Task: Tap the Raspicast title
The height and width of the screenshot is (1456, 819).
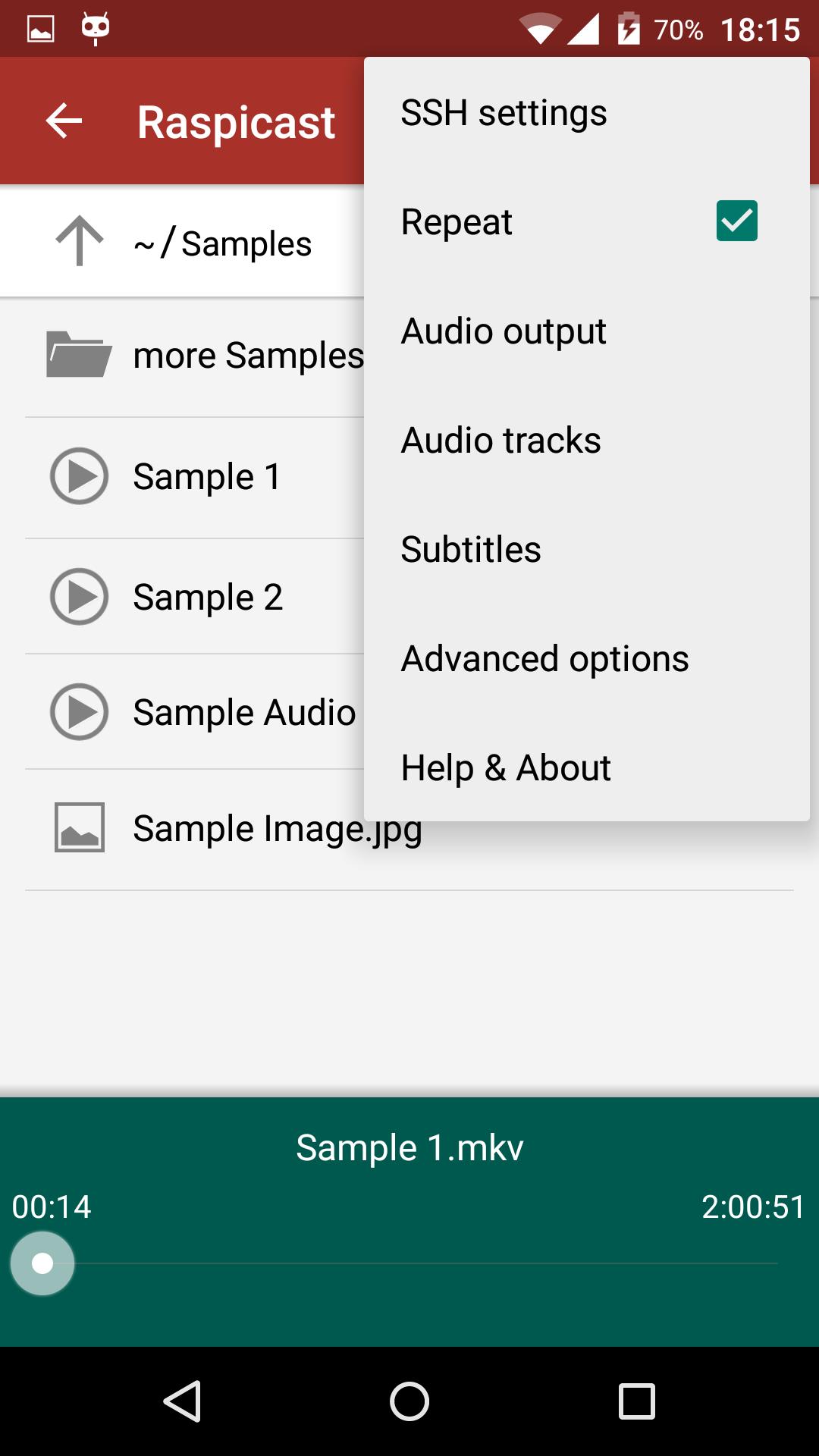Action: point(236,122)
